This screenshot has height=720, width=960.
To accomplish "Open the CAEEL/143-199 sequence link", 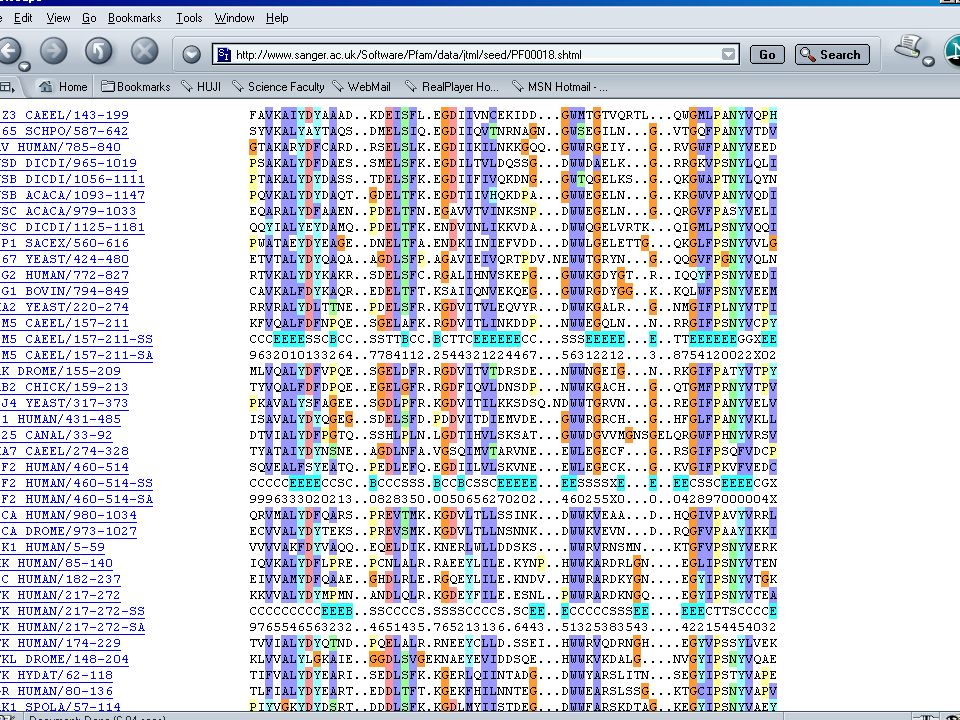I will (65, 115).
